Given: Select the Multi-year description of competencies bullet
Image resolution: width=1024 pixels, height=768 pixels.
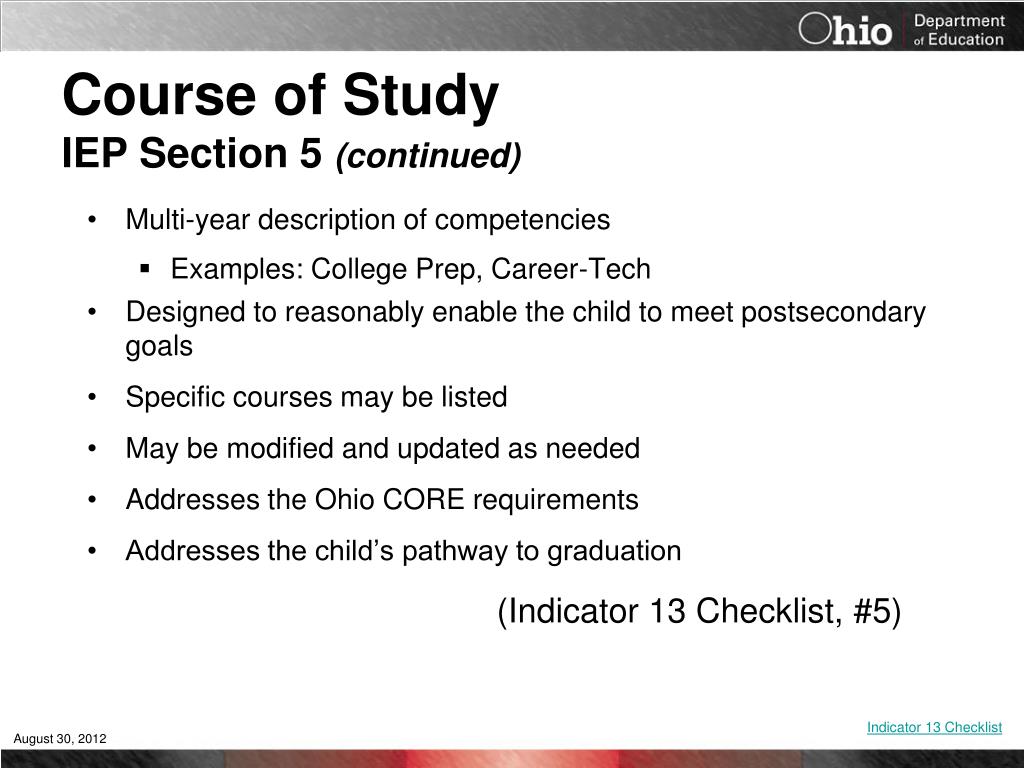Looking at the screenshot, I should (368, 219).
